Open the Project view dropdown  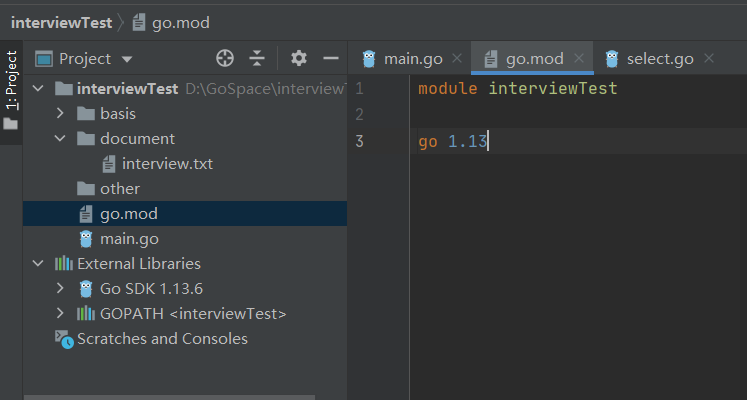click(x=127, y=59)
